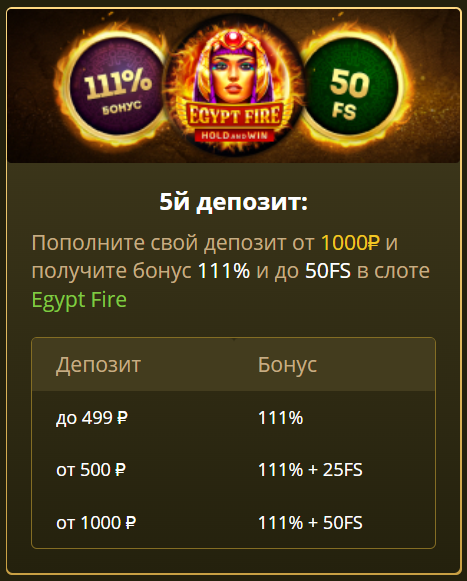467x581 pixels.
Task: Click the от 500 ₽ row
Action: pyautogui.click(x=234, y=470)
